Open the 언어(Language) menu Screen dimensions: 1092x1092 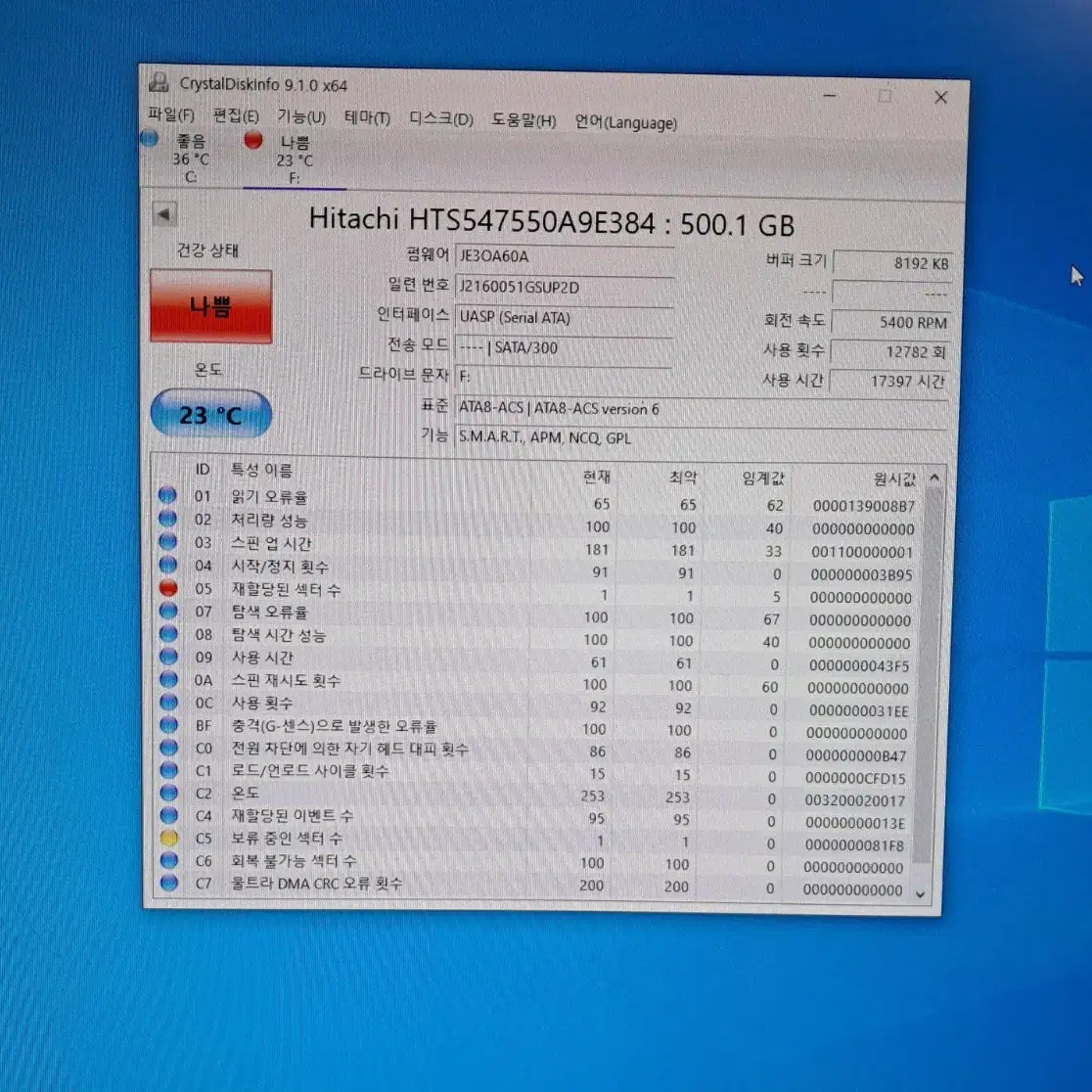coord(625,122)
